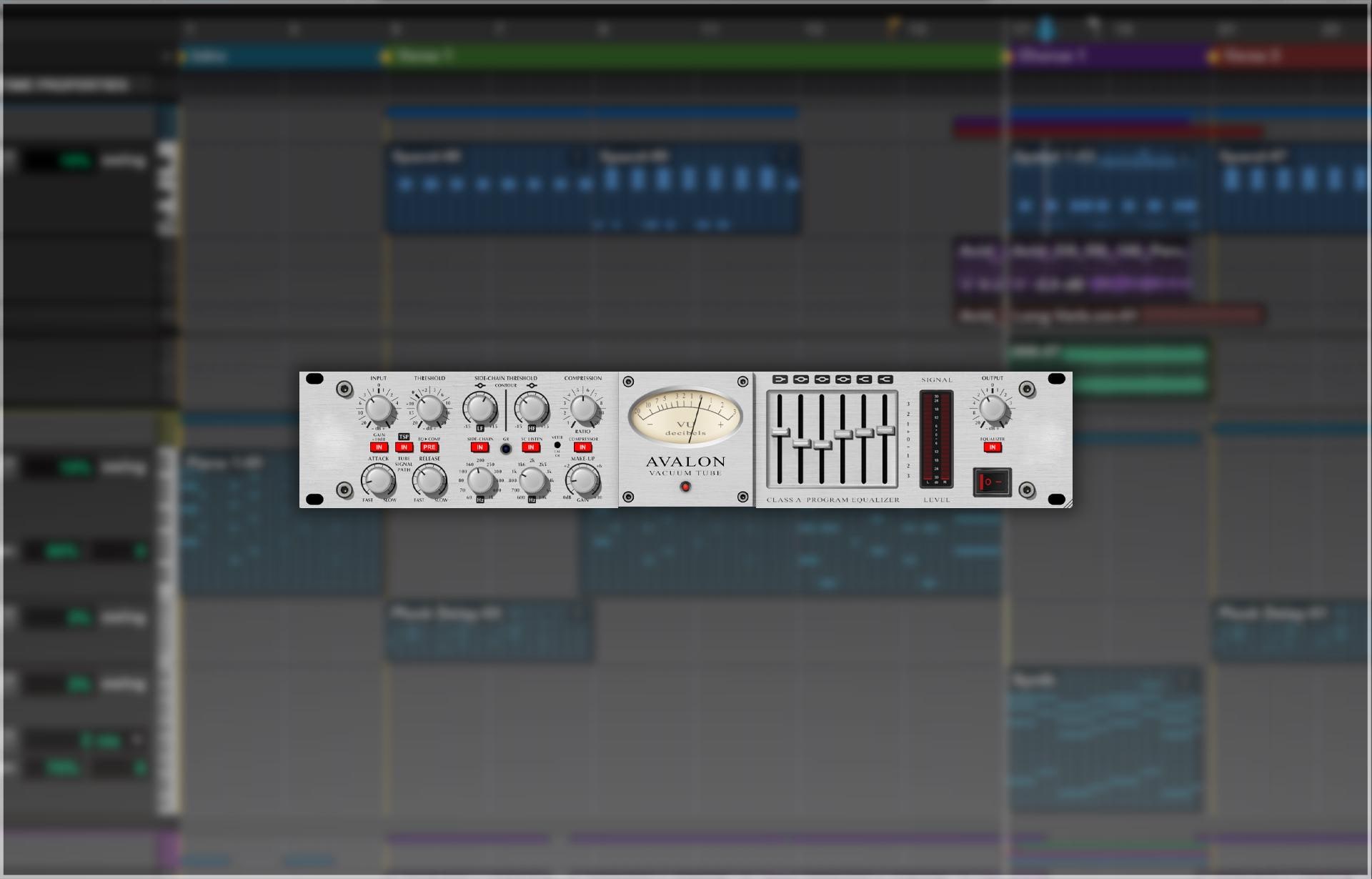Click the low frequency Hz knob
Screen dimensions: 1372x879
pyautogui.click(x=480, y=480)
